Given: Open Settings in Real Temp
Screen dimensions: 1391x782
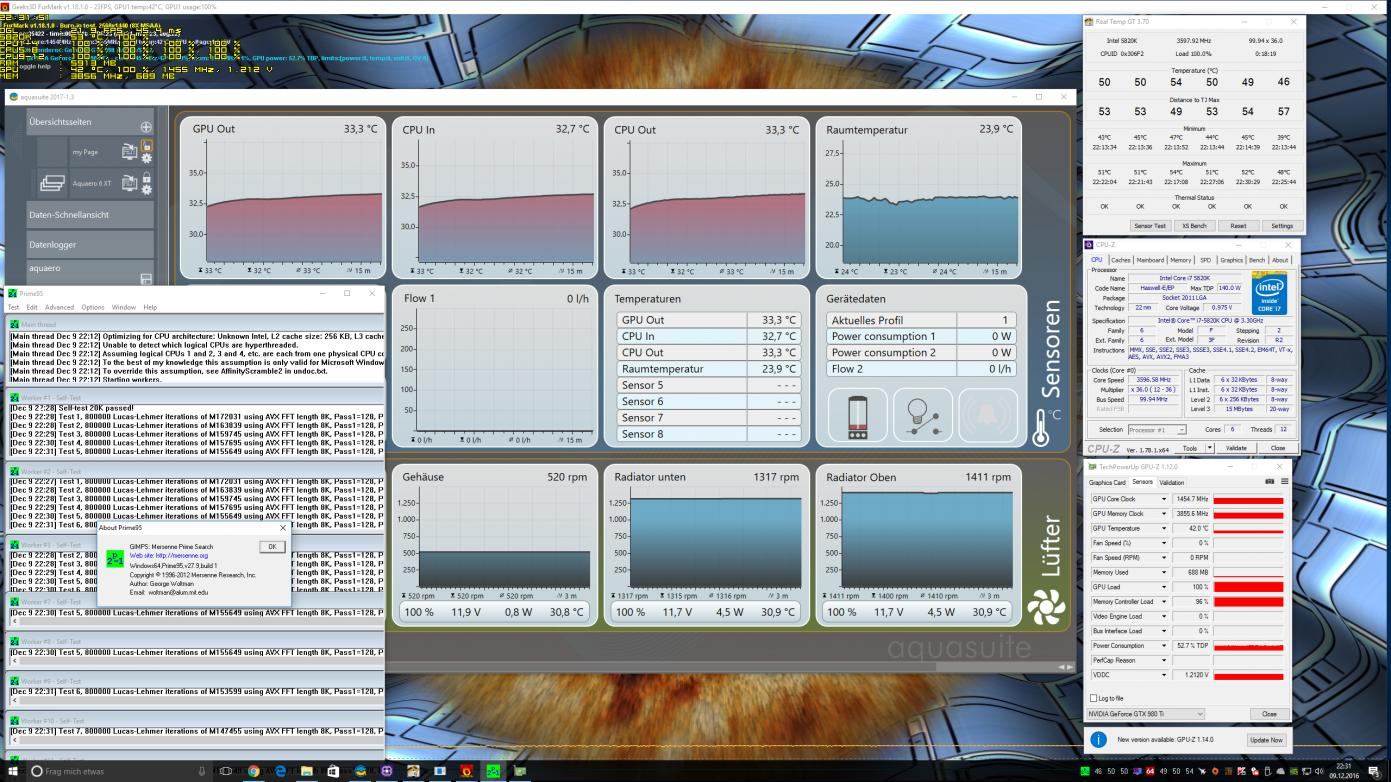Looking at the screenshot, I should 1282,226.
